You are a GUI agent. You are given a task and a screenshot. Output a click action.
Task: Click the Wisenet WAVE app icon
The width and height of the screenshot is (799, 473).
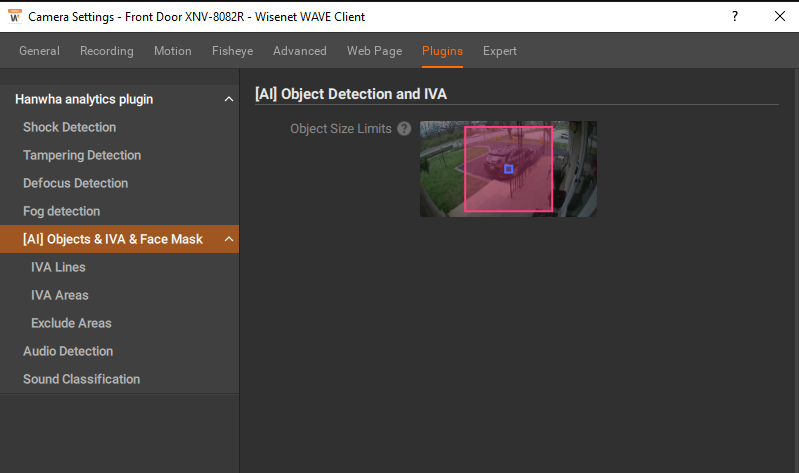coord(15,16)
